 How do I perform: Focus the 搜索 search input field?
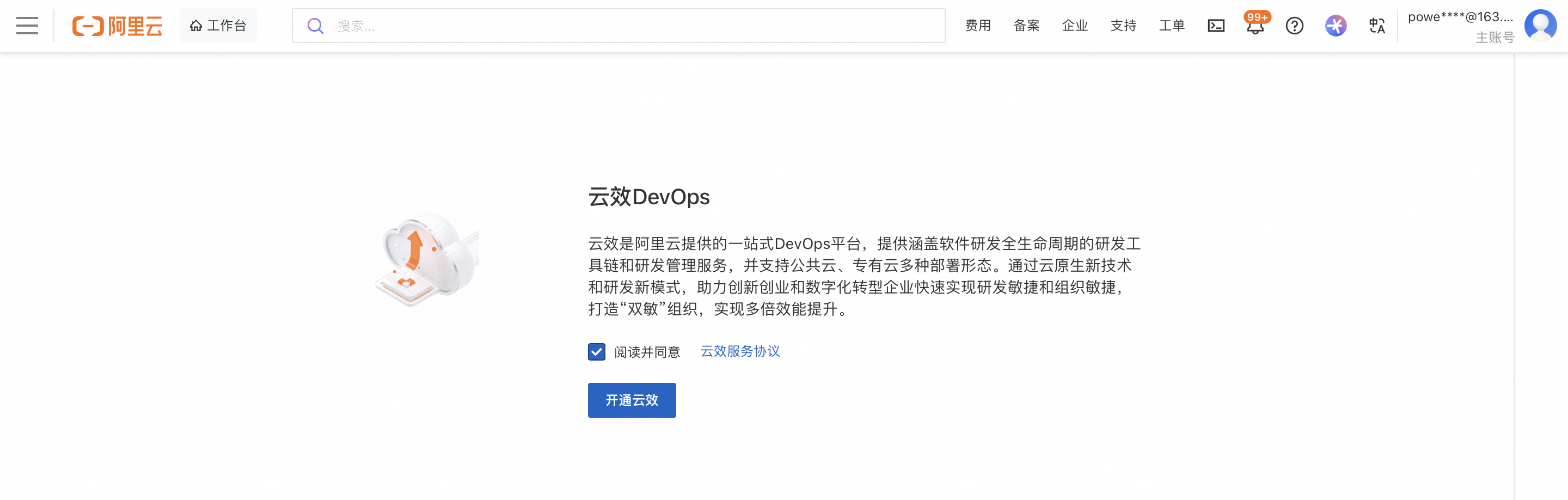[x=618, y=26]
